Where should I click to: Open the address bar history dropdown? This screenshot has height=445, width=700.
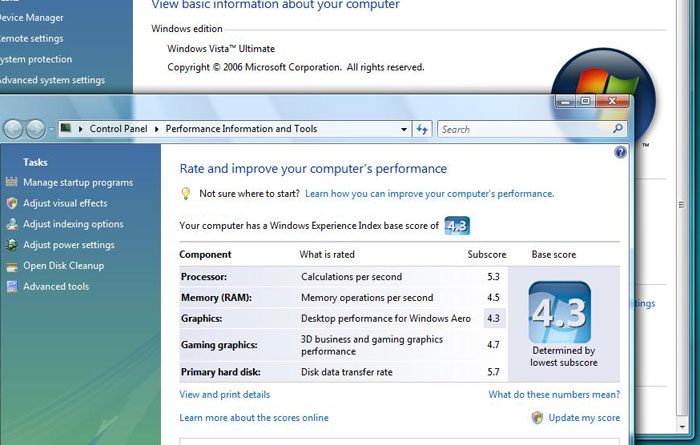coord(404,129)
